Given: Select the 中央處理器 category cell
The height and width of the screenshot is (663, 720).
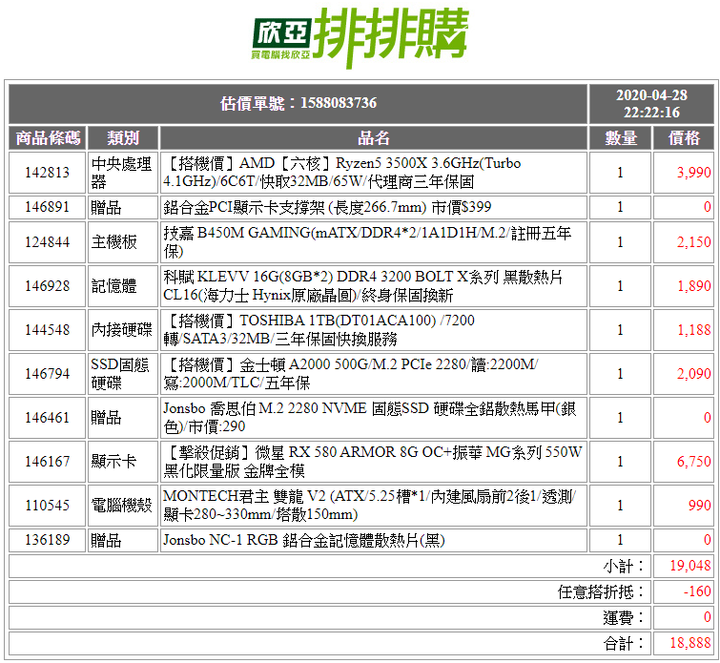Looking at the screenshot, I should [123, 173].
